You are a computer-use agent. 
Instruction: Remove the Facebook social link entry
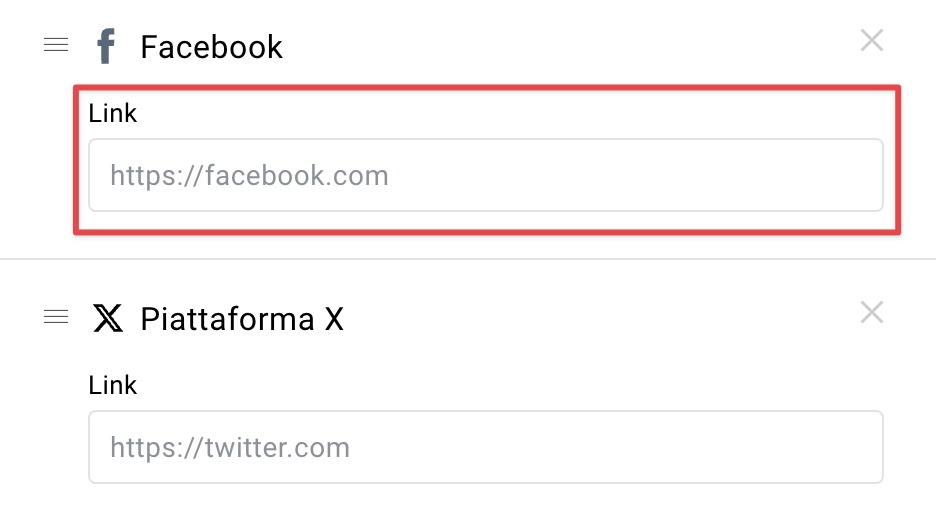tap(872, 41)
